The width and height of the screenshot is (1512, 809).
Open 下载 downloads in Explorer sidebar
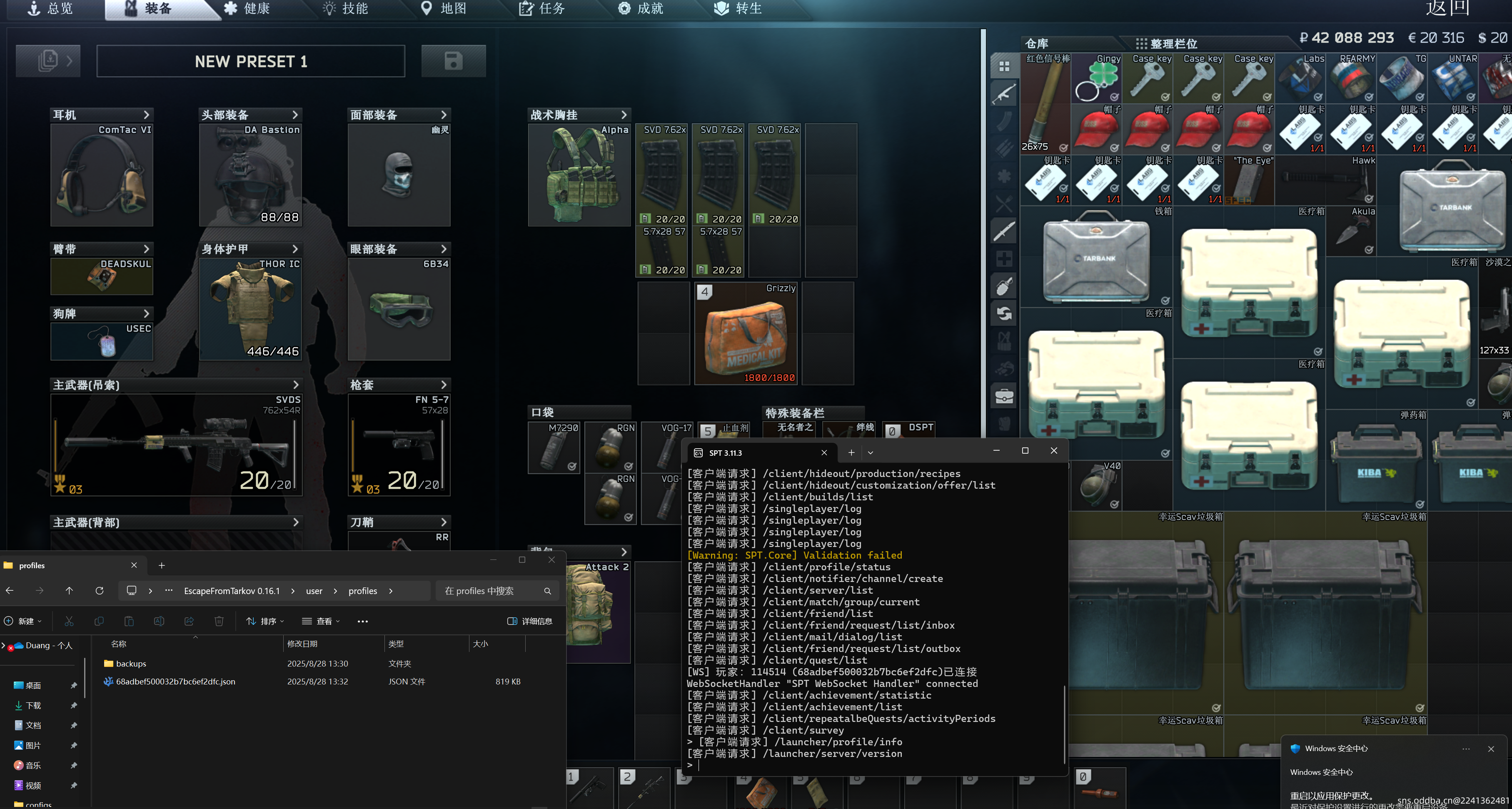click(x=33, y=706)
